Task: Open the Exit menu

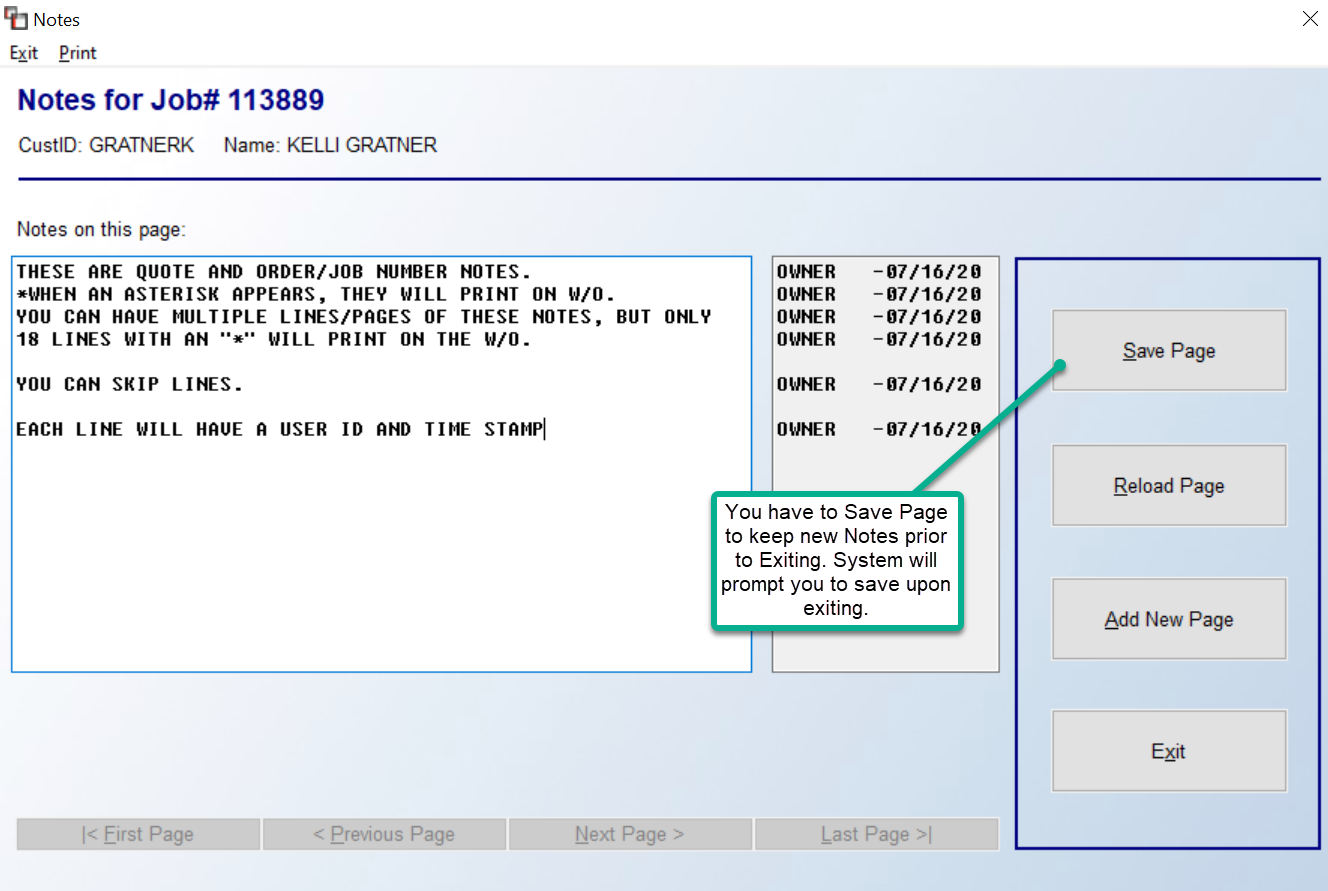Action: [x=23, y=53]
